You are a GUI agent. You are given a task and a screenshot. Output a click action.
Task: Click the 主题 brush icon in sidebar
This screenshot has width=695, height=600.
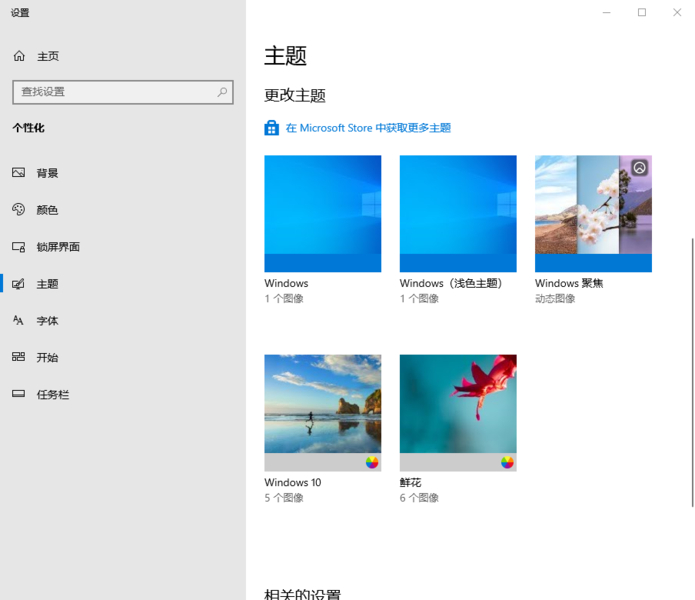pos(19,284)
